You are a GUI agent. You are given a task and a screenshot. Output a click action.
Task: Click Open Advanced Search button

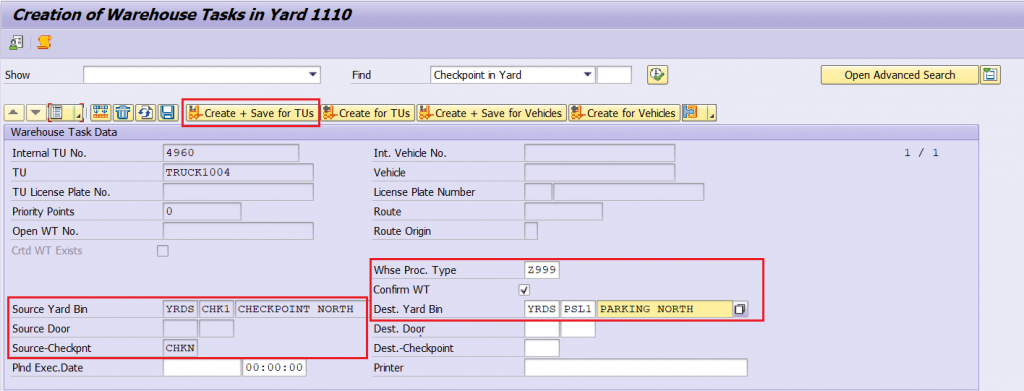pyautogui.click(x=899, y=75)
